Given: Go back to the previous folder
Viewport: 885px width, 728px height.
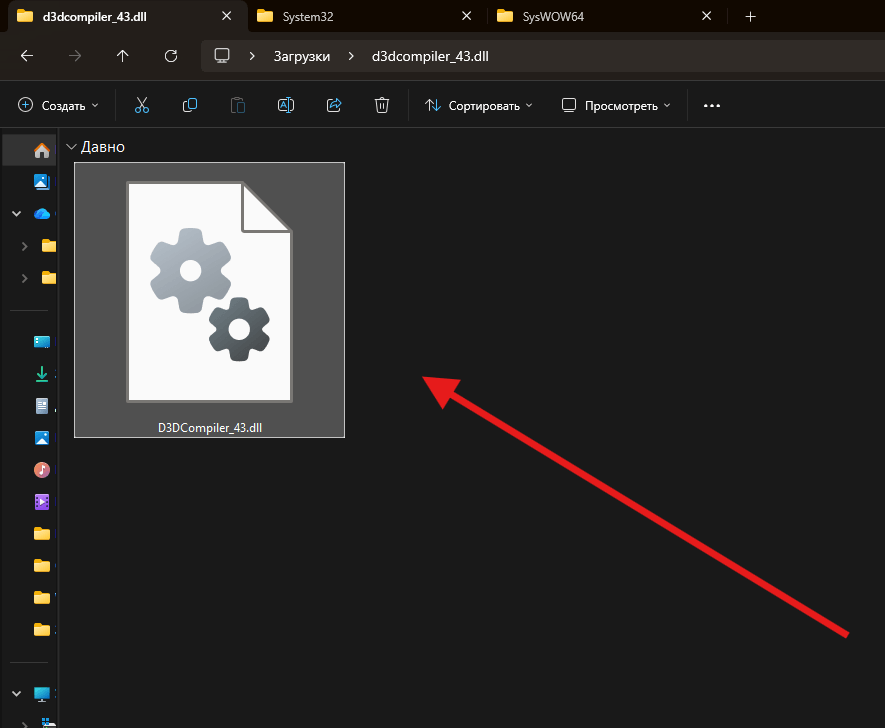Looking at the screenshot, I should coord(27,56).
